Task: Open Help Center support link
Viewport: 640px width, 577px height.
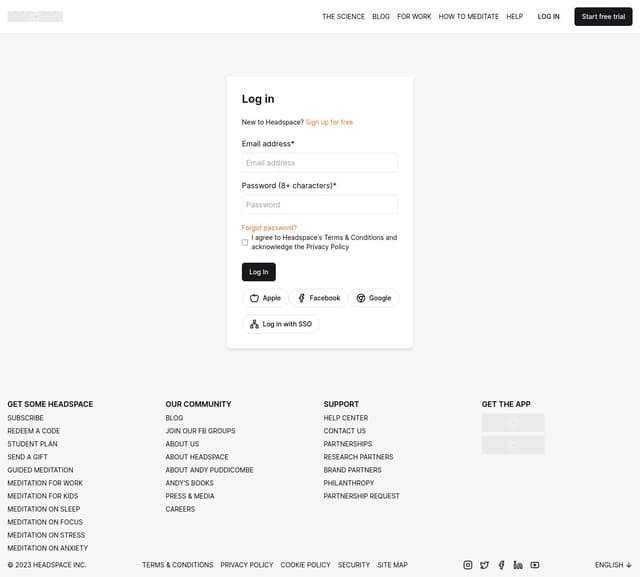Action: 346,418
